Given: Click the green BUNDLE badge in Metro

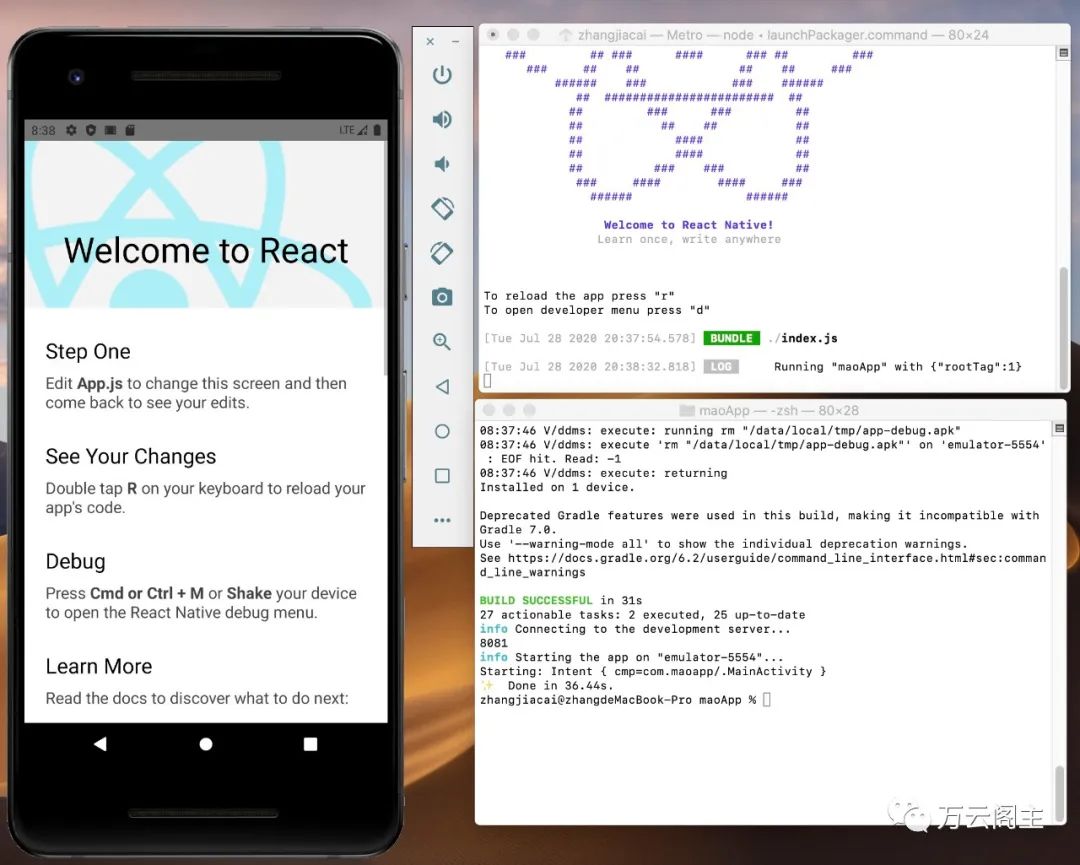Looking at the screenshot, I should (x=731, y=338).
